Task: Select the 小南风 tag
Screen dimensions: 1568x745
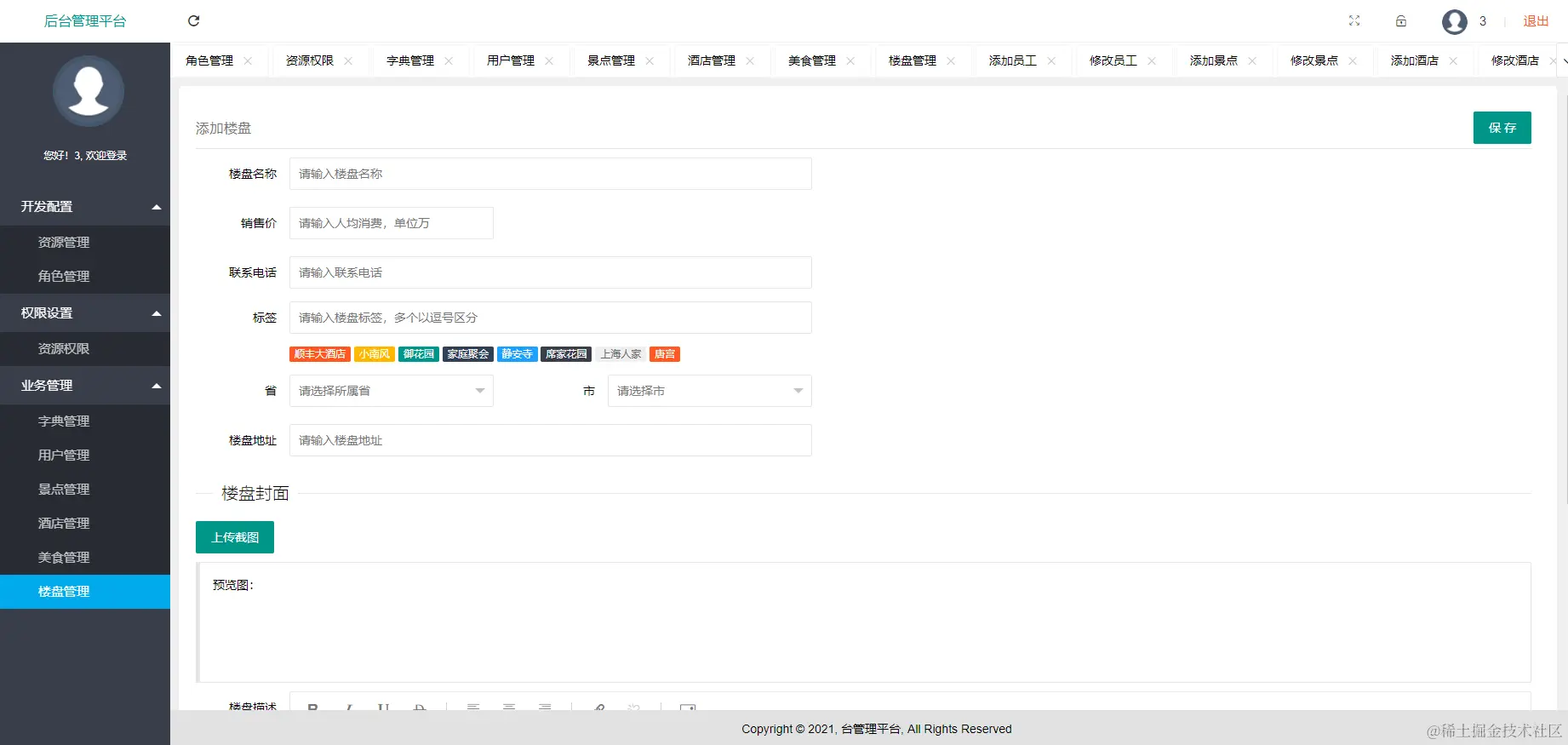Action: click(x=375, y=354)
